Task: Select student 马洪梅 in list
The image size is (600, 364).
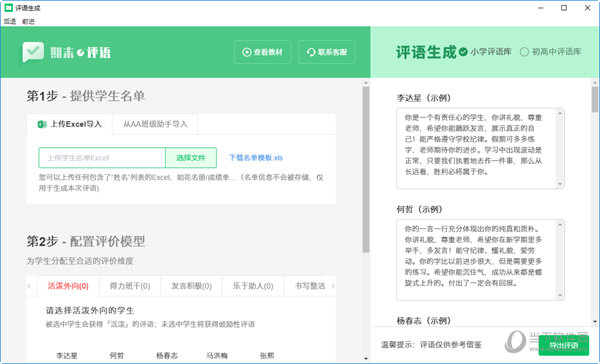Action: click(x=217, y=356)
